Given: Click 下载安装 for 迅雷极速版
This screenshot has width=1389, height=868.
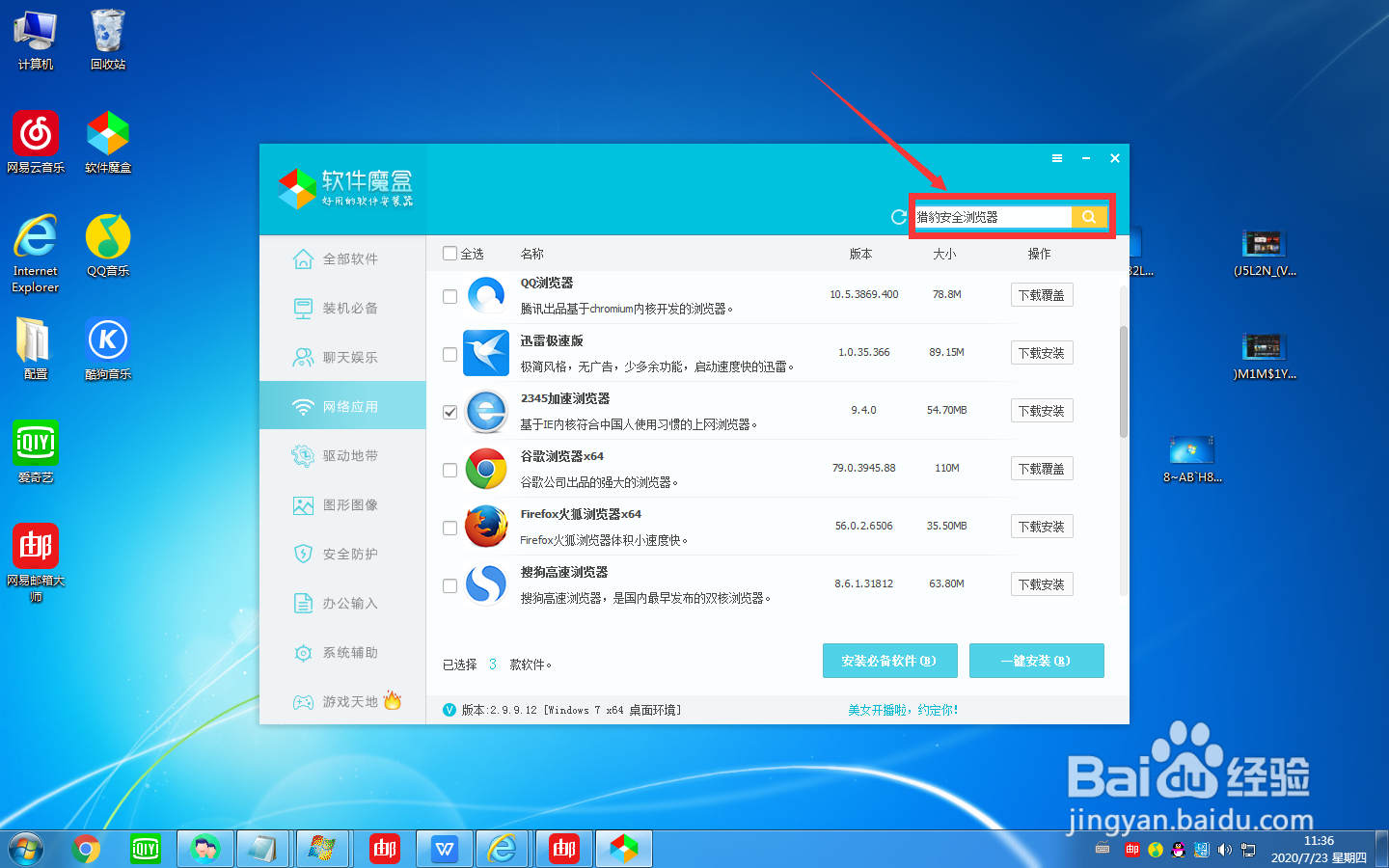Looking at the screenshot, I should pyautogui.click(x=1042, y=353).
